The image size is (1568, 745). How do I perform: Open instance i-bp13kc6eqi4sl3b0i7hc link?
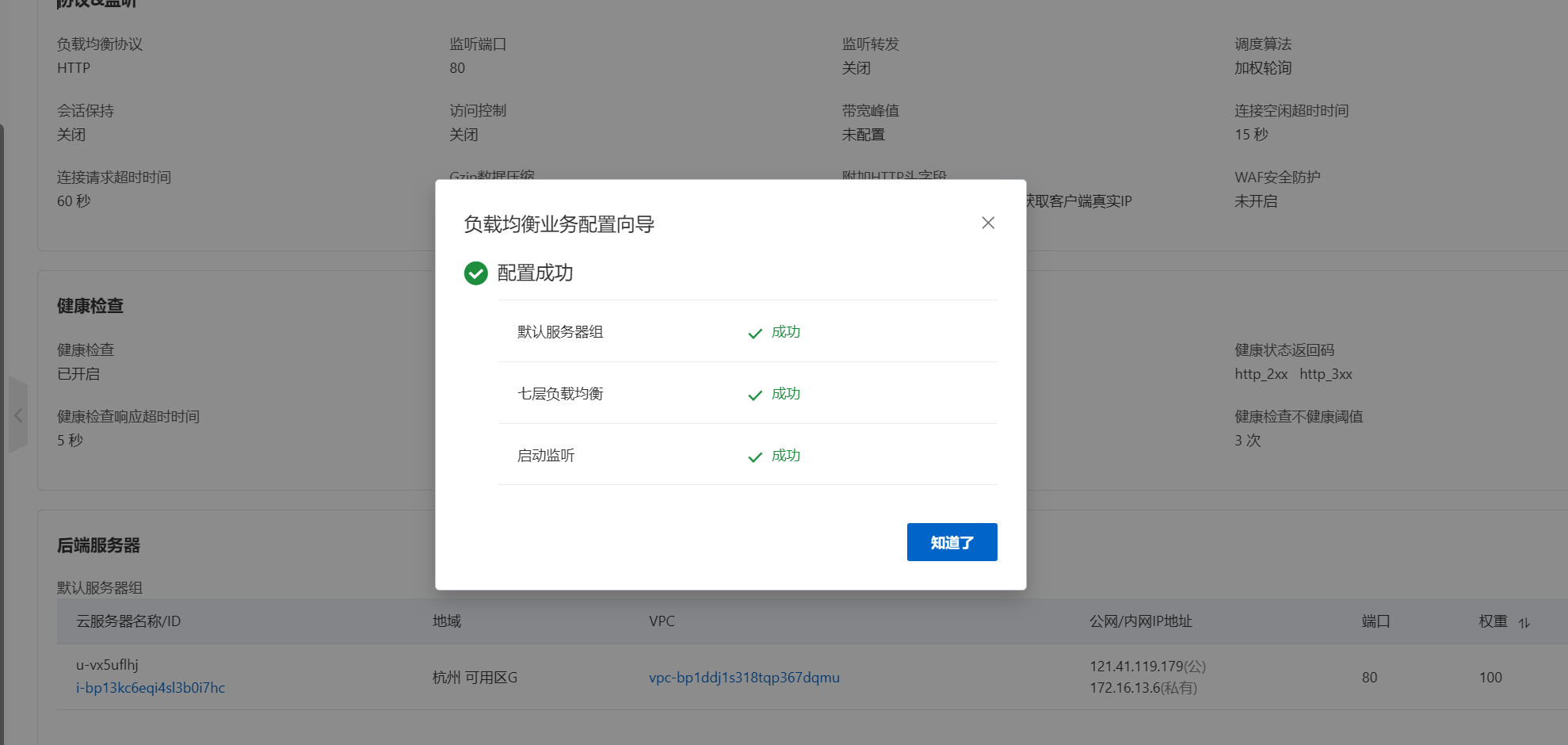tap(151, 688)
